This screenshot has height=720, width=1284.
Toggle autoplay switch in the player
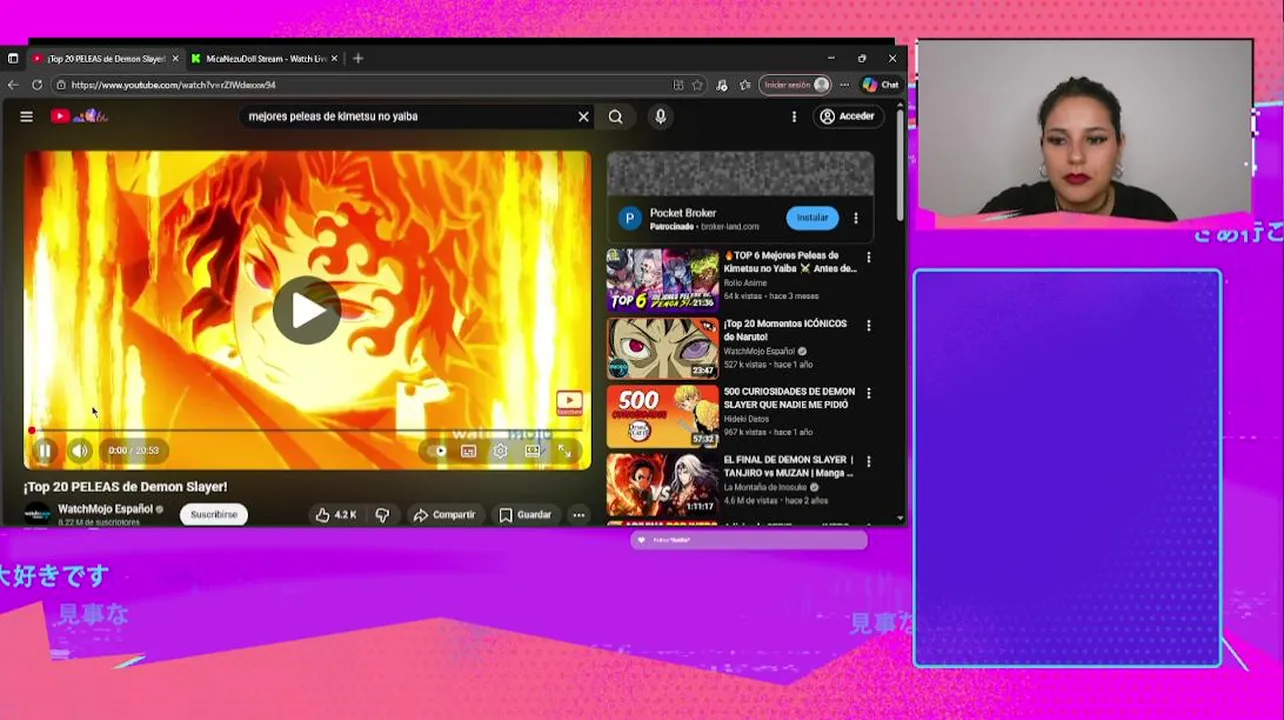(x=437, y=451)
